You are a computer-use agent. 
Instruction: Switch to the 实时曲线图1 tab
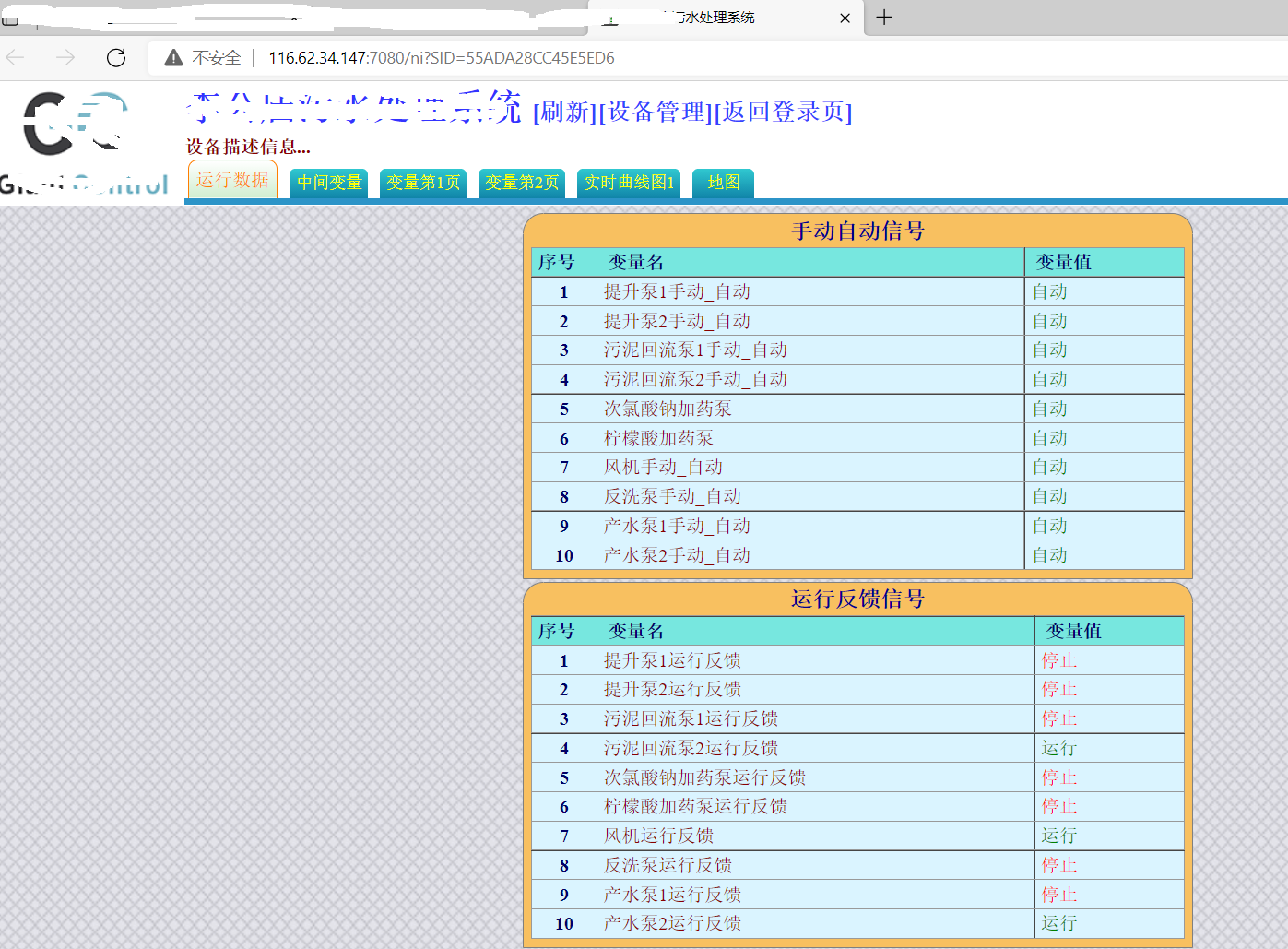click(x=629, y=183)
